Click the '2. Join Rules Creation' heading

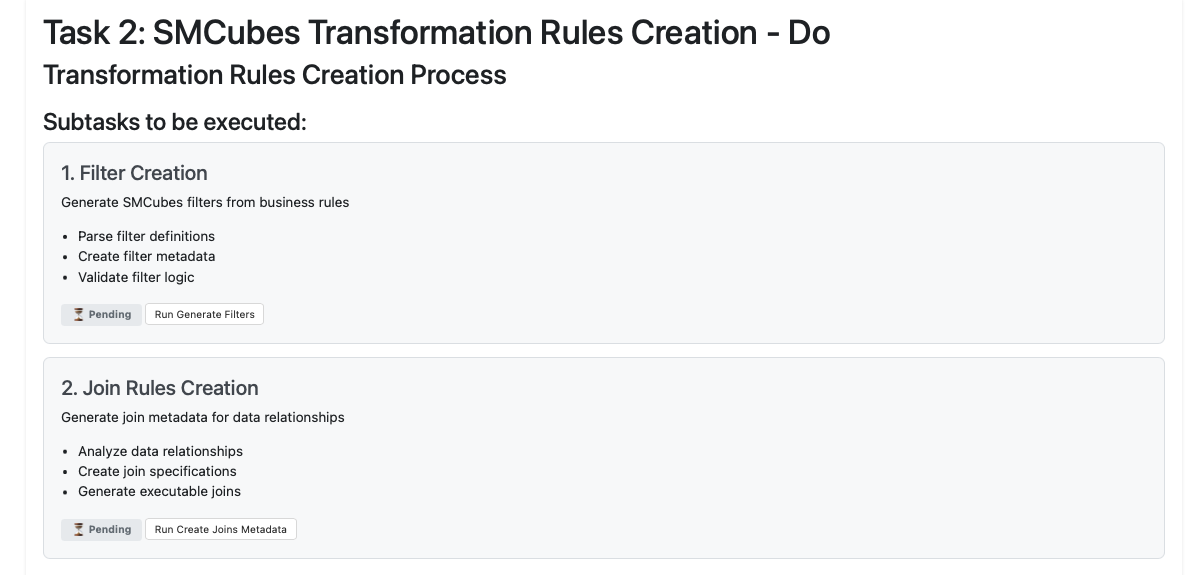[160, 388]
